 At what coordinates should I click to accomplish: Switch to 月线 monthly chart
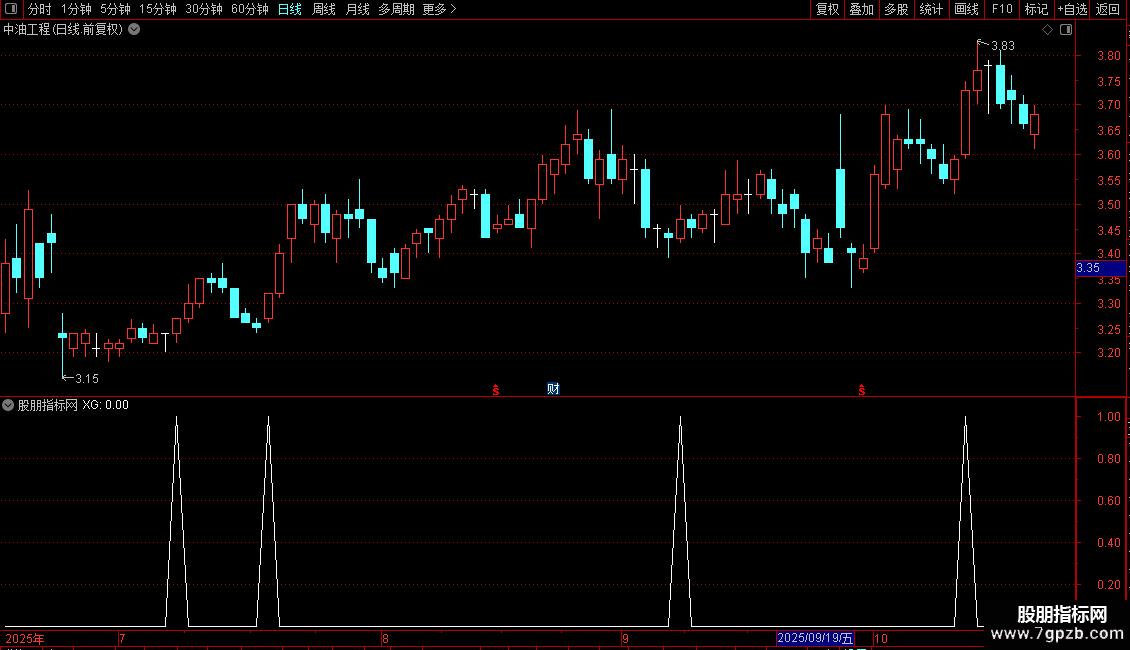[357, 9]
